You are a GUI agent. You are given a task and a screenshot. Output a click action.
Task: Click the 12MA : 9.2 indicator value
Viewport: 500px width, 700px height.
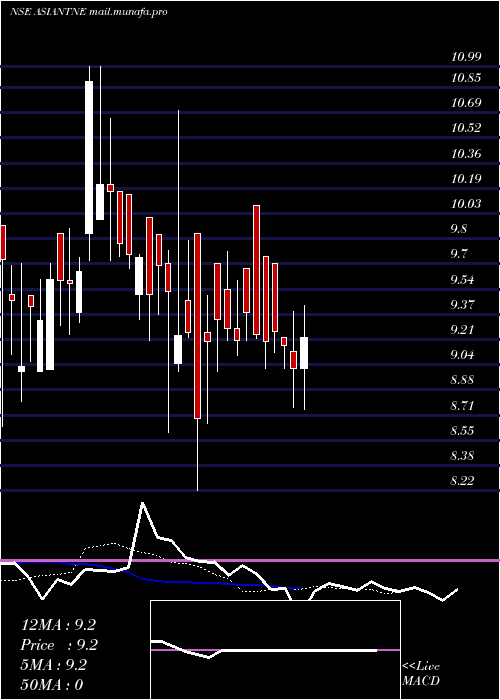tap(58, 625)
